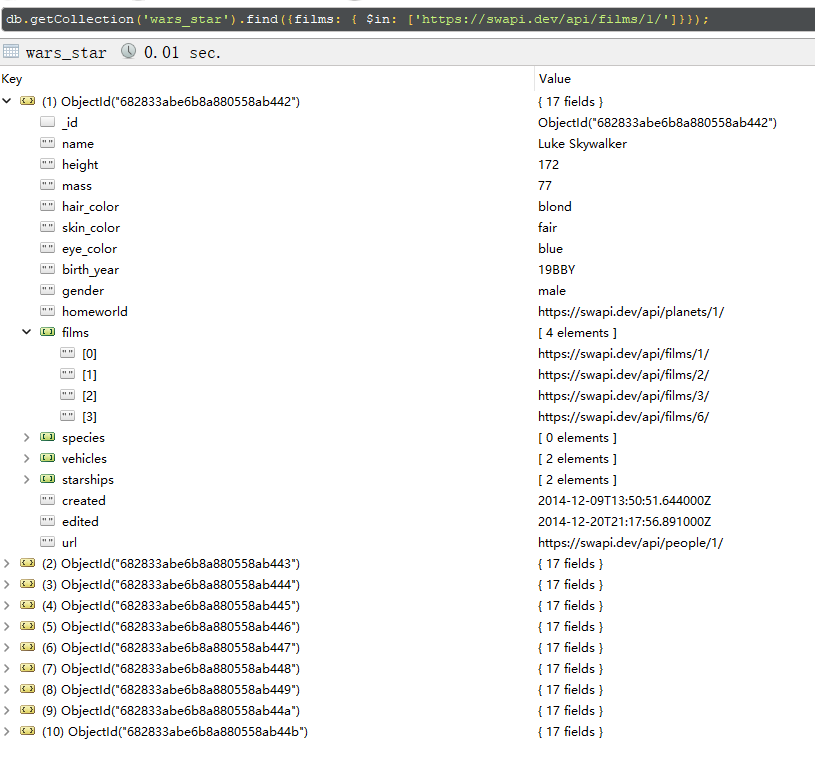815x758 pixels.
Task: Click the string icon next to name
Action: [x=47, y=143]
